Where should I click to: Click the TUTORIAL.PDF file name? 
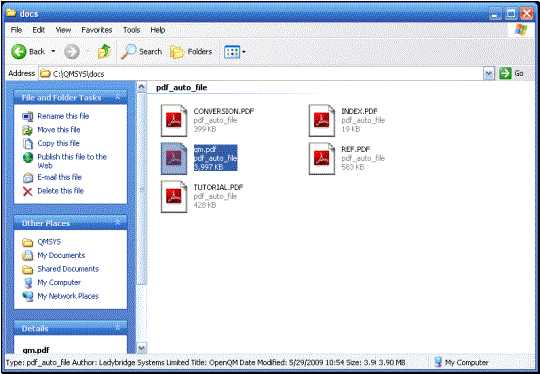[x=218, y=187]
